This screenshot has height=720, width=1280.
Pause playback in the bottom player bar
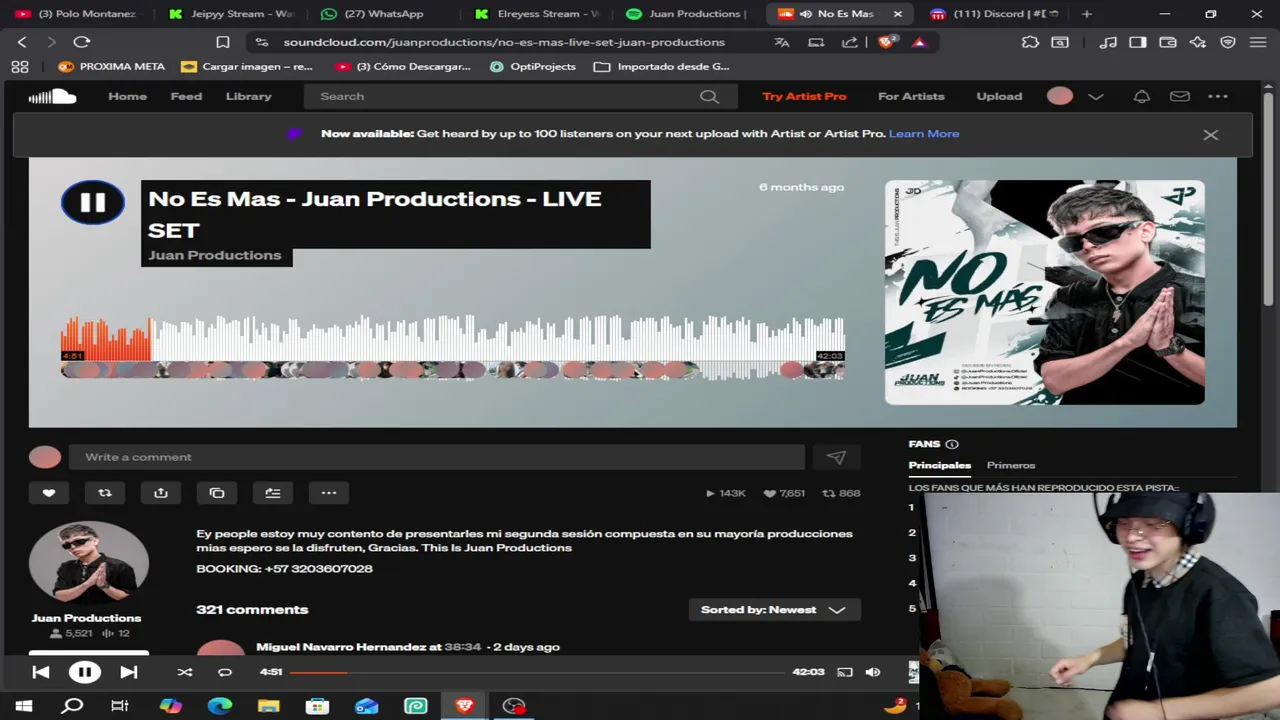[x=84, y=672]
